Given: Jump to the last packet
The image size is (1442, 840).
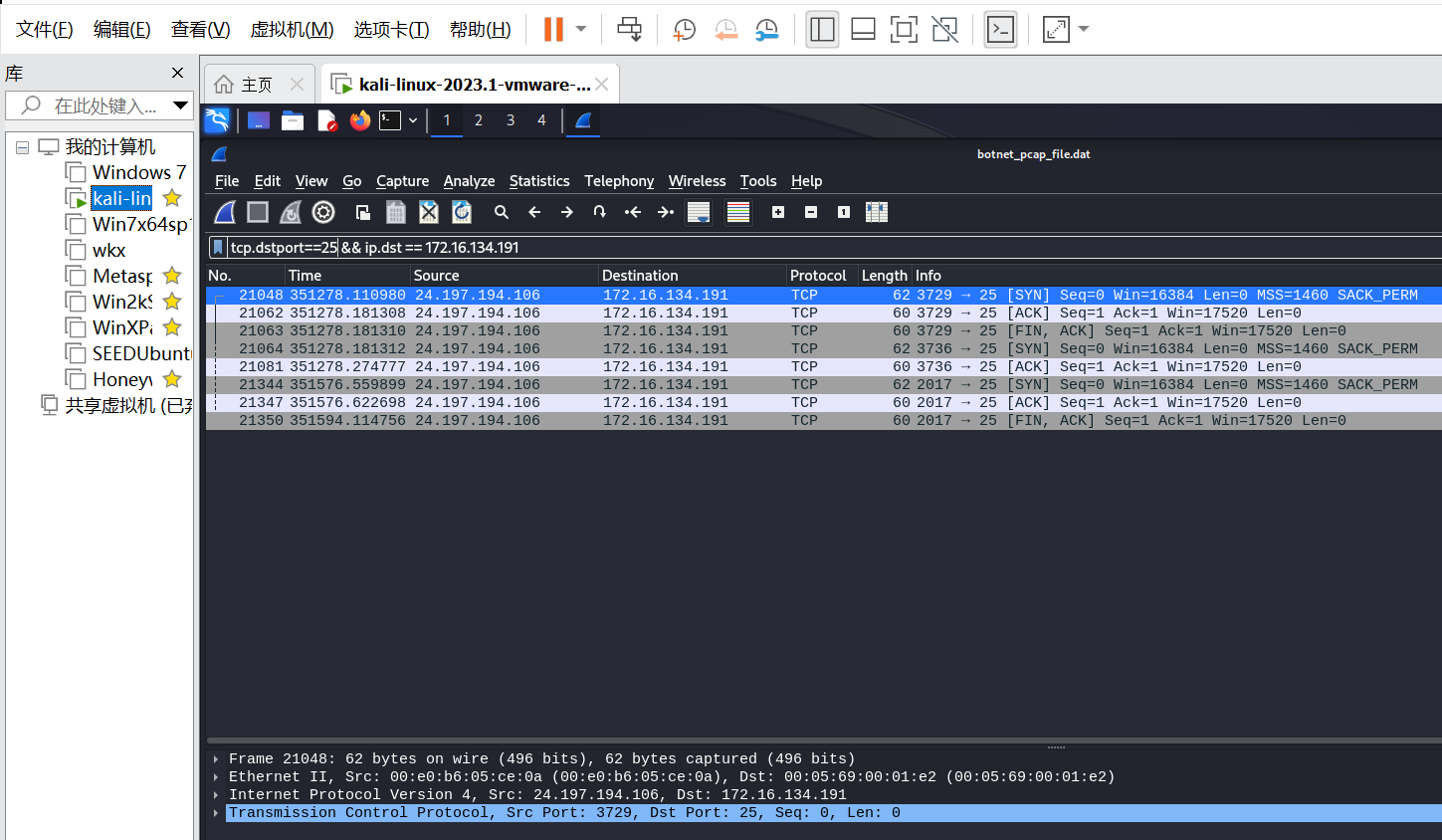Looking at the screenshot, I should click(666, 212).
